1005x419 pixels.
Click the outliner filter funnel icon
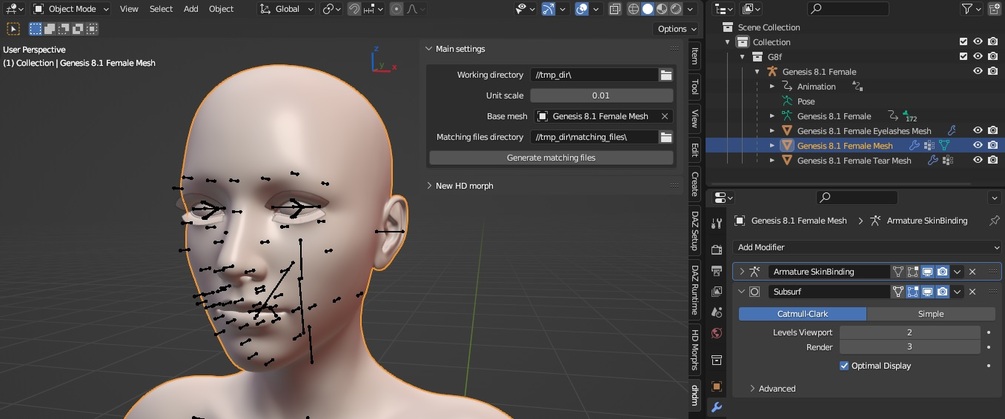[x=968, y=9]
